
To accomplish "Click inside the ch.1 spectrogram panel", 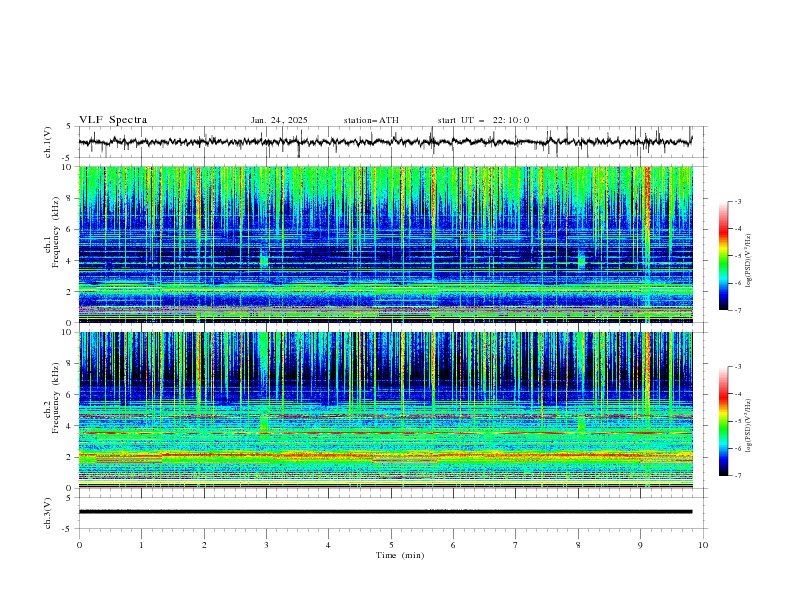I will pyautogui.click(x=385, y=244).
